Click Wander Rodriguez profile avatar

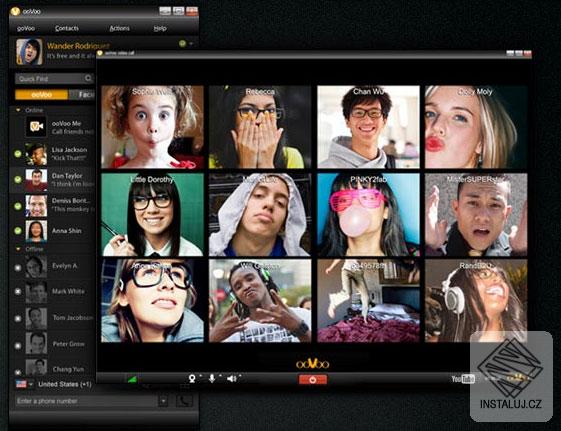point(29,52)
